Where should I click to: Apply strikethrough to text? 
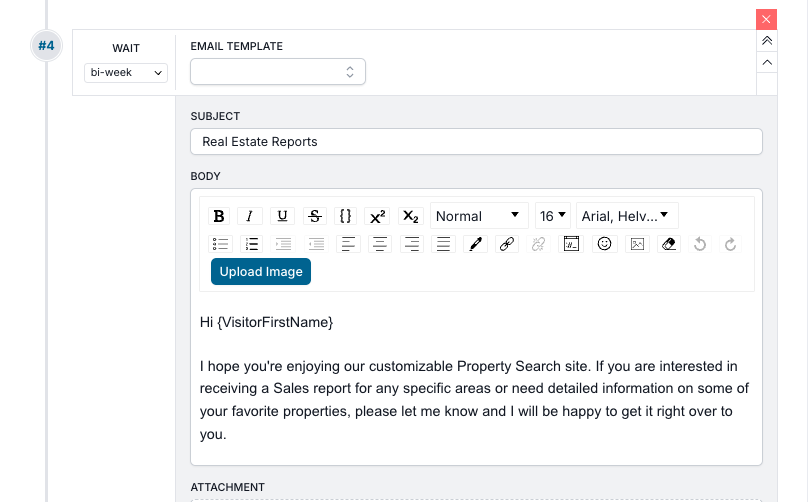click(x=314, y=216)
